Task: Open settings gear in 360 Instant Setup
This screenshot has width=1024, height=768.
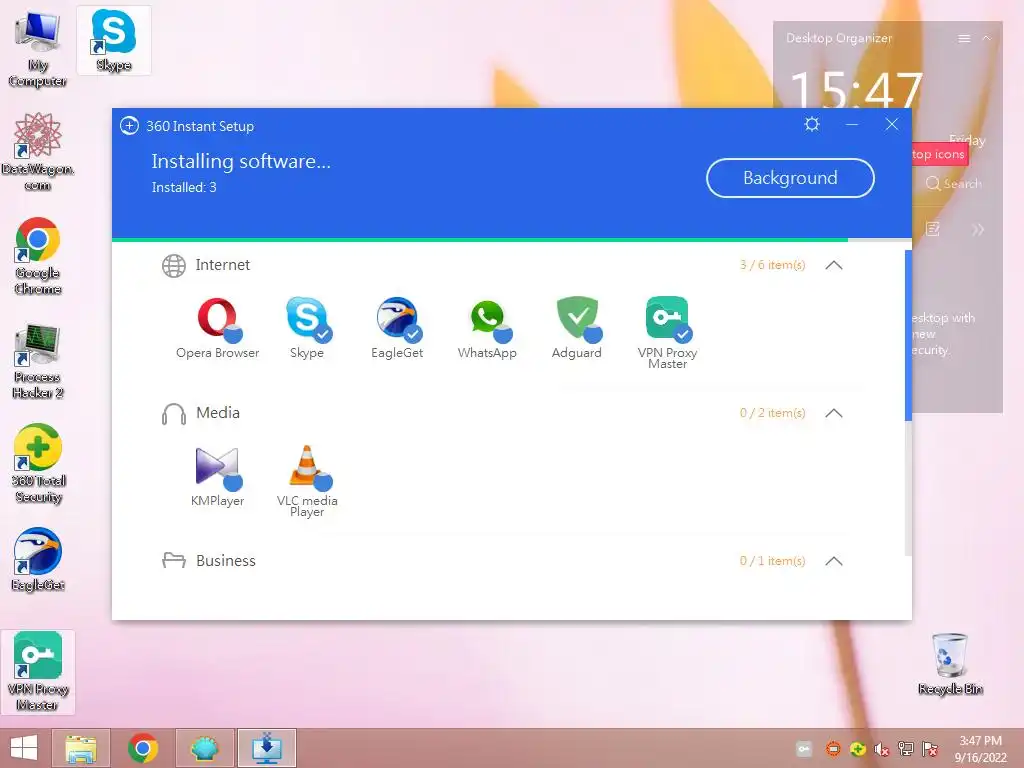Action: 812,124
